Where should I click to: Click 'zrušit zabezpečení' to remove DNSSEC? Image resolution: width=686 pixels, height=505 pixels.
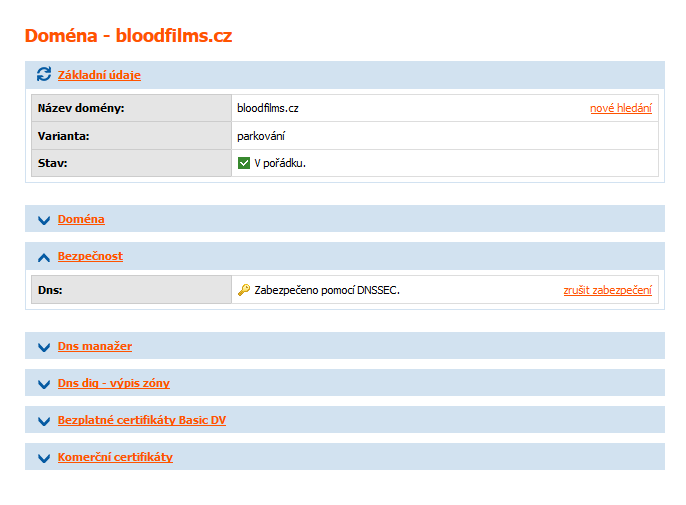tap(607, 290)
